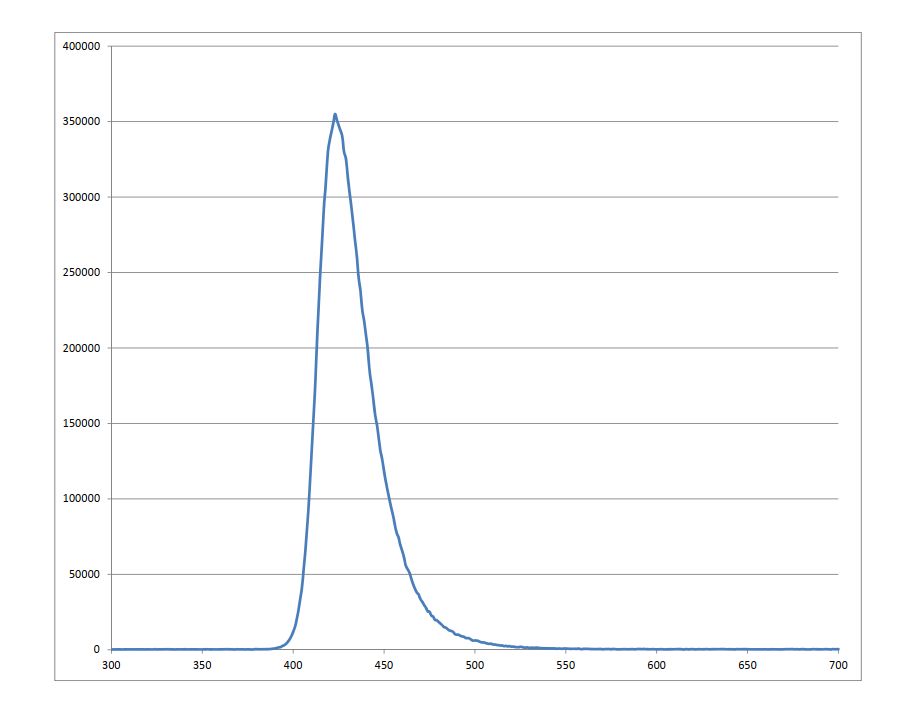The width and height of the screenshot is (915, 708).
Task: Click the 500 x-axis label
Action: [475, 665]
